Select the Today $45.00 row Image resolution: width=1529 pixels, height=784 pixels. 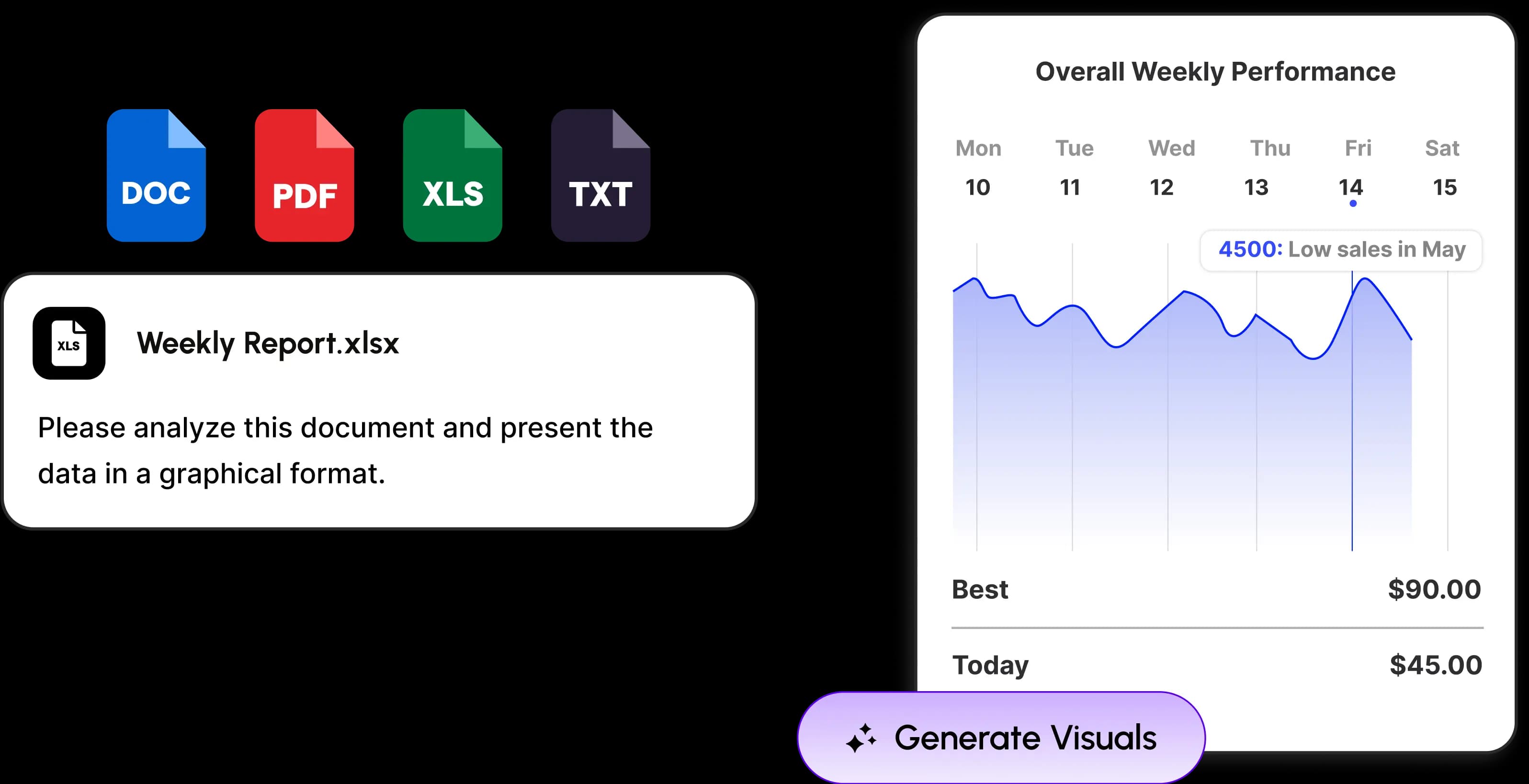[x=1217, y=665]
